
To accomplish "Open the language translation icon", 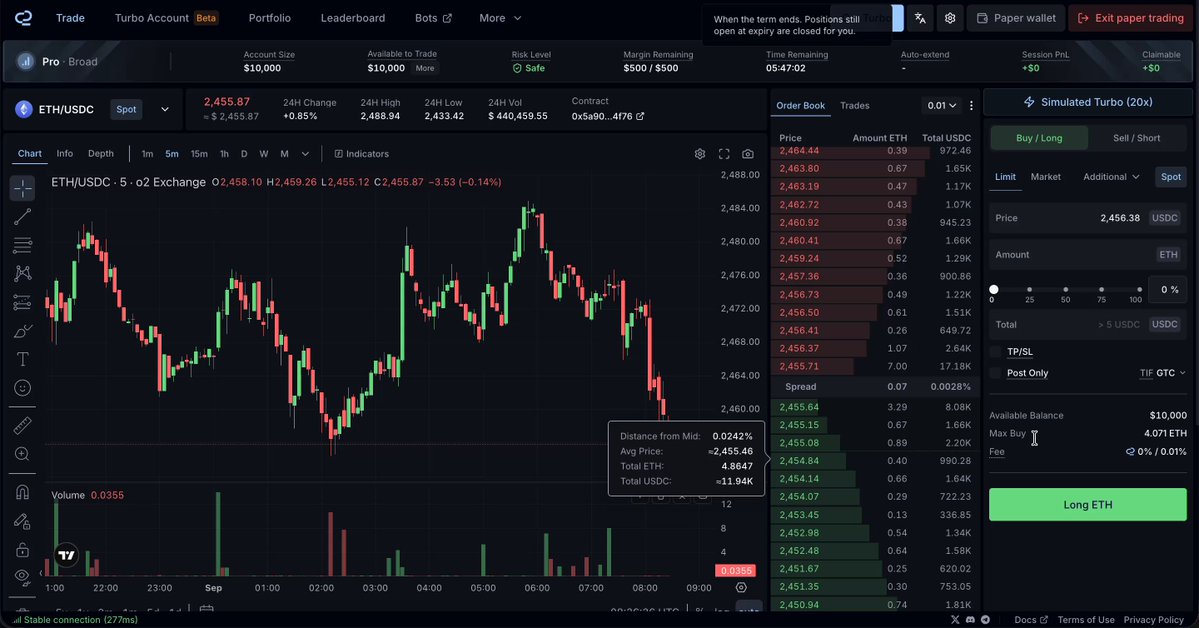I will (921, 18).
